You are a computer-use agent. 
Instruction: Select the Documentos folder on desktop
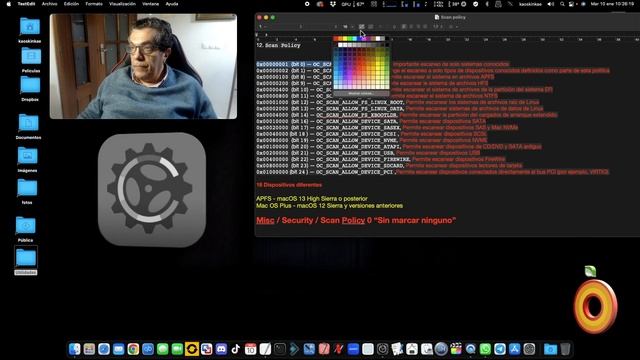[29, 122]
